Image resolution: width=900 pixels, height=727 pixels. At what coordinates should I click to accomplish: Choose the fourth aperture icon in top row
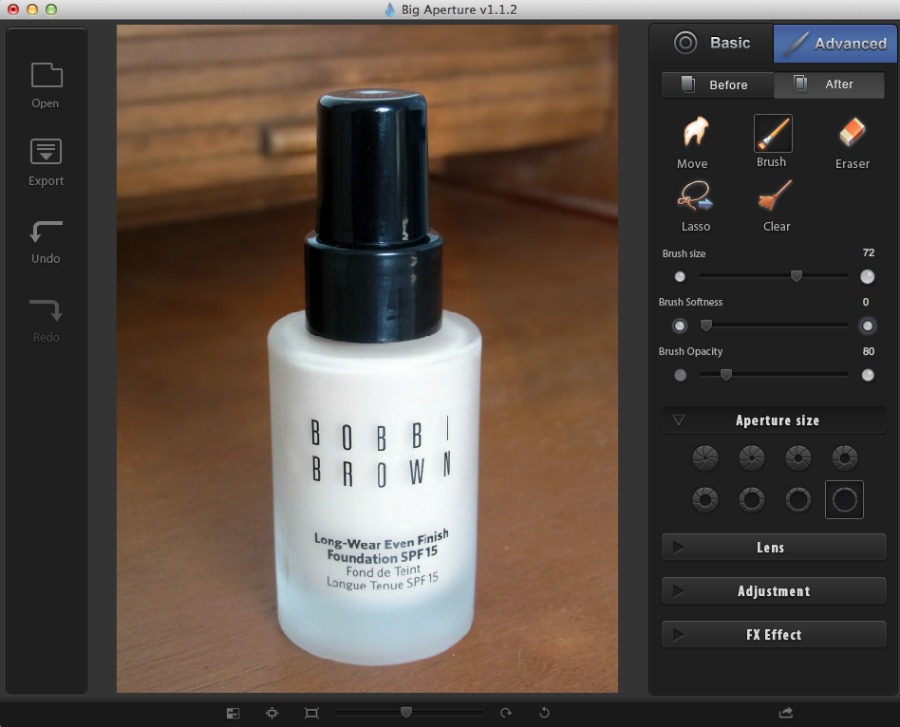[x=844, y=458]
